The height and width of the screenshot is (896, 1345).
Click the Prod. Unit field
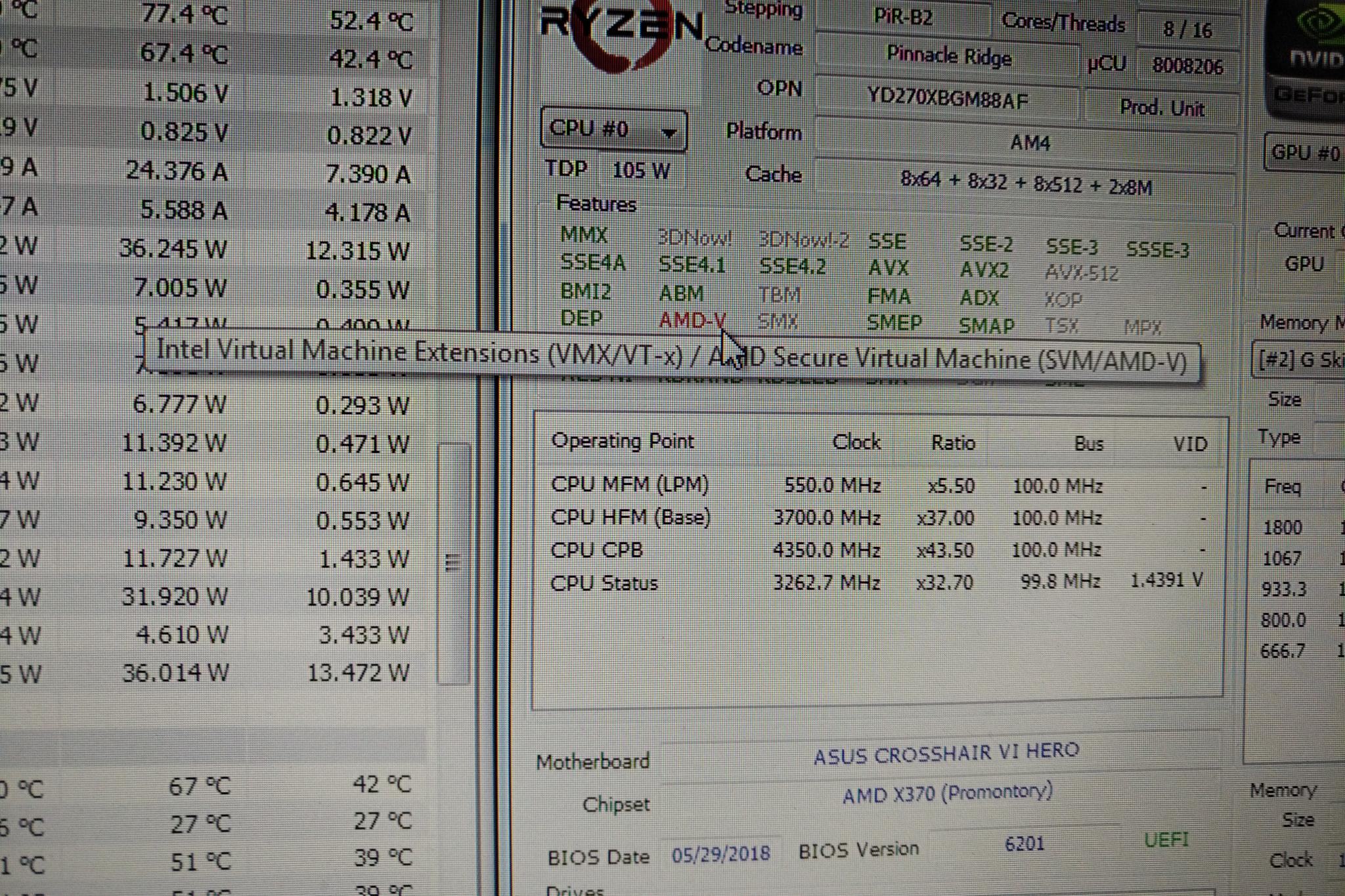pyautogui.click(x=1161, y=107)
